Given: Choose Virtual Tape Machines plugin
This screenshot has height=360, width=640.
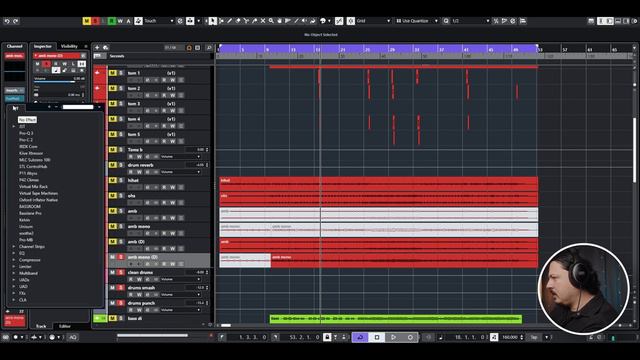Looking at the screenshot, I should [38, 193].
